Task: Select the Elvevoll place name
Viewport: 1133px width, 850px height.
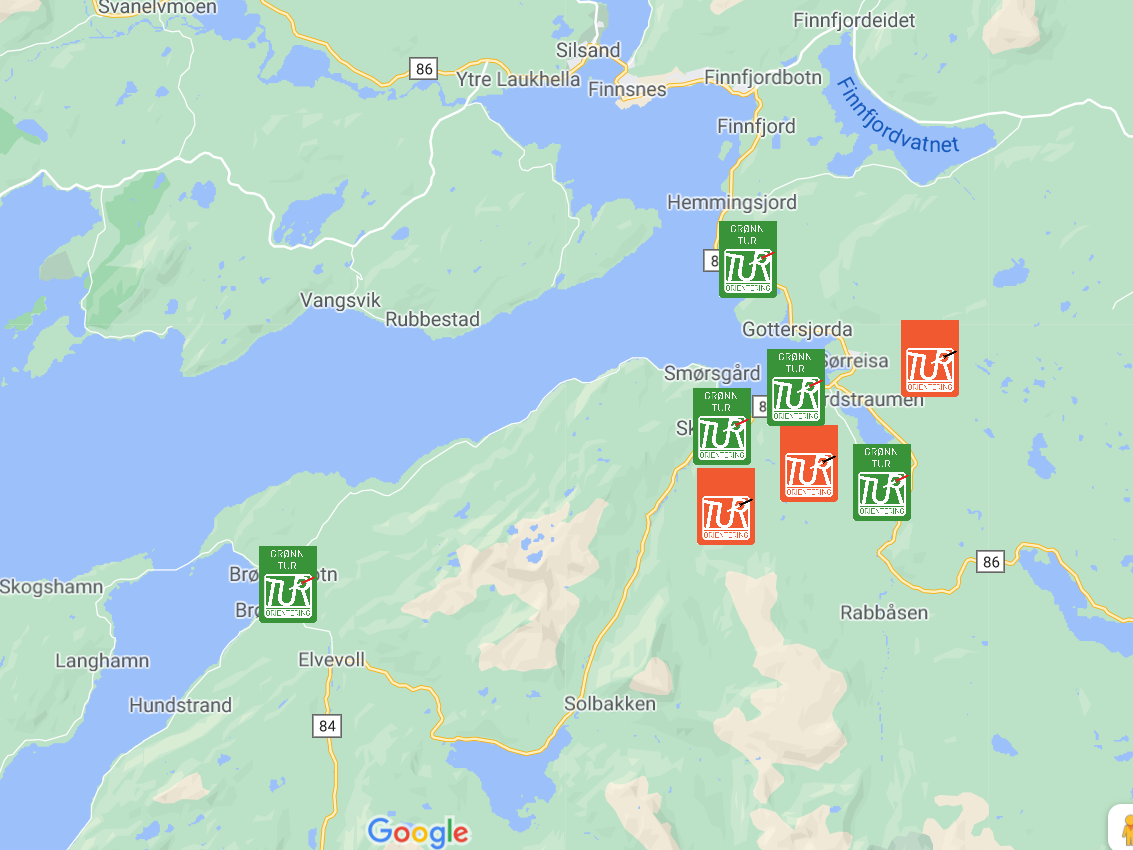Action: point(332,659)
